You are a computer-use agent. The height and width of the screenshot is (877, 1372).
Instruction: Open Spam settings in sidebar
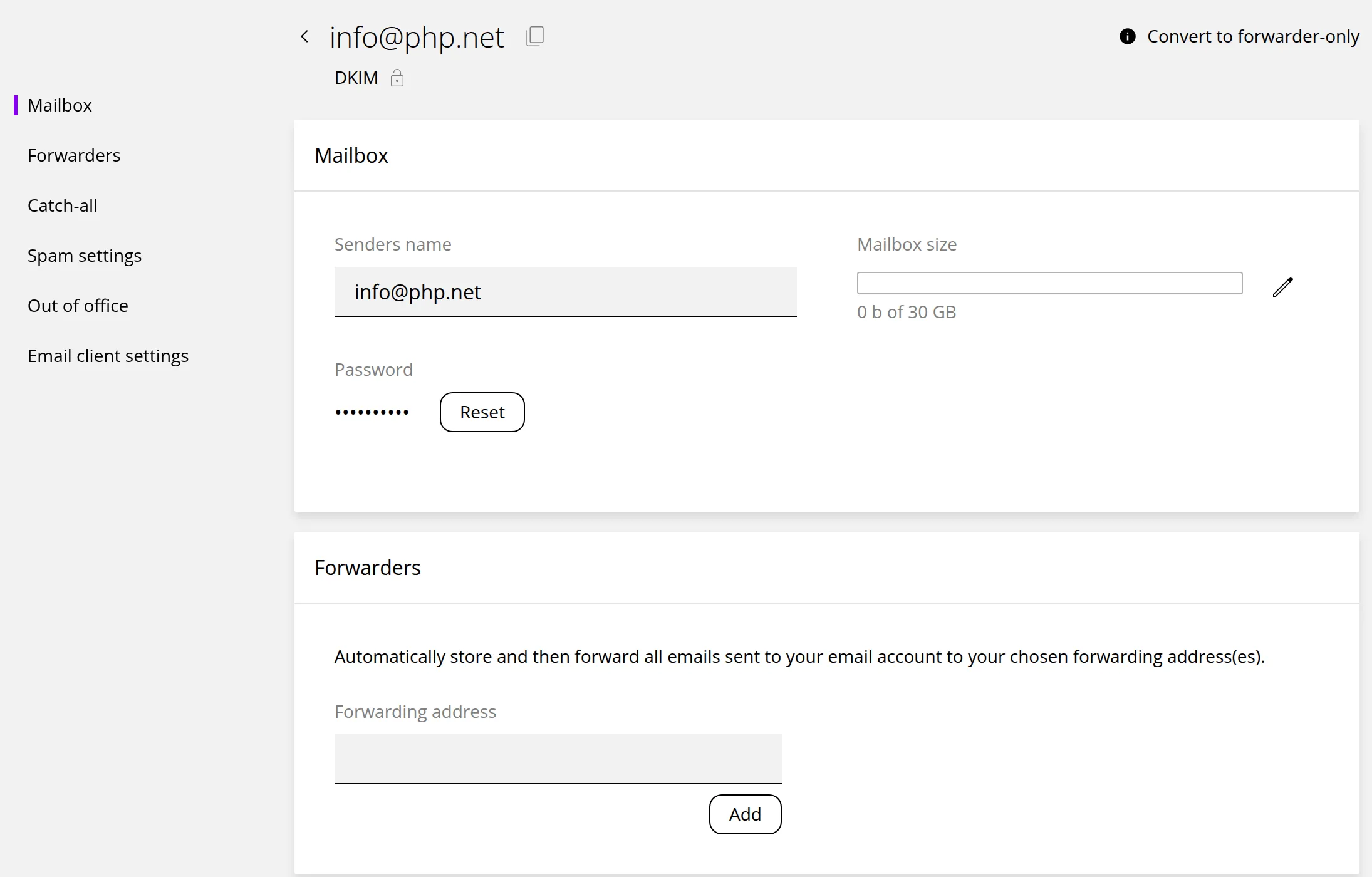click(x=85, y=256)
